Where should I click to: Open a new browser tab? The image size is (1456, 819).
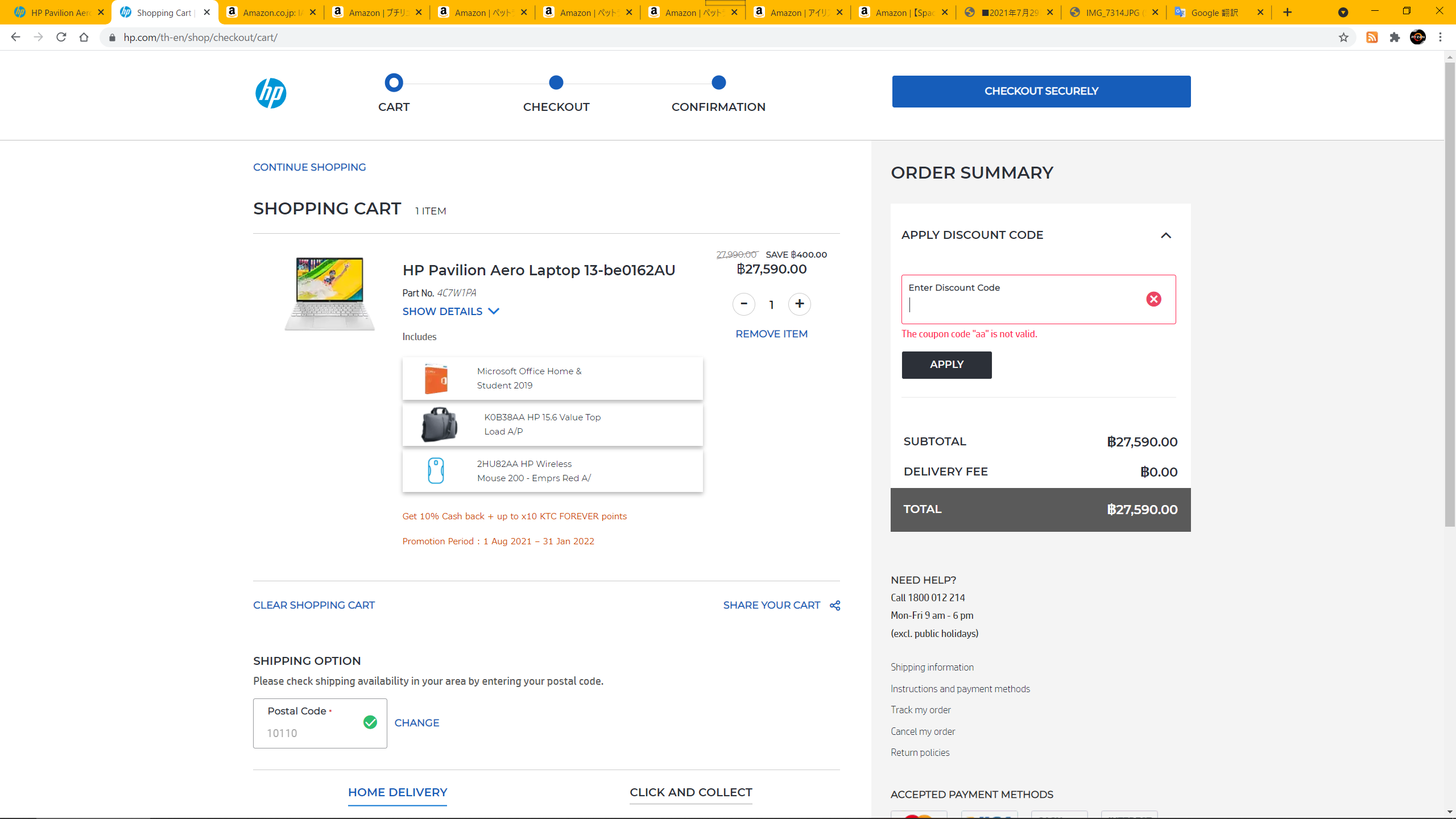[x=1288, y=13]
